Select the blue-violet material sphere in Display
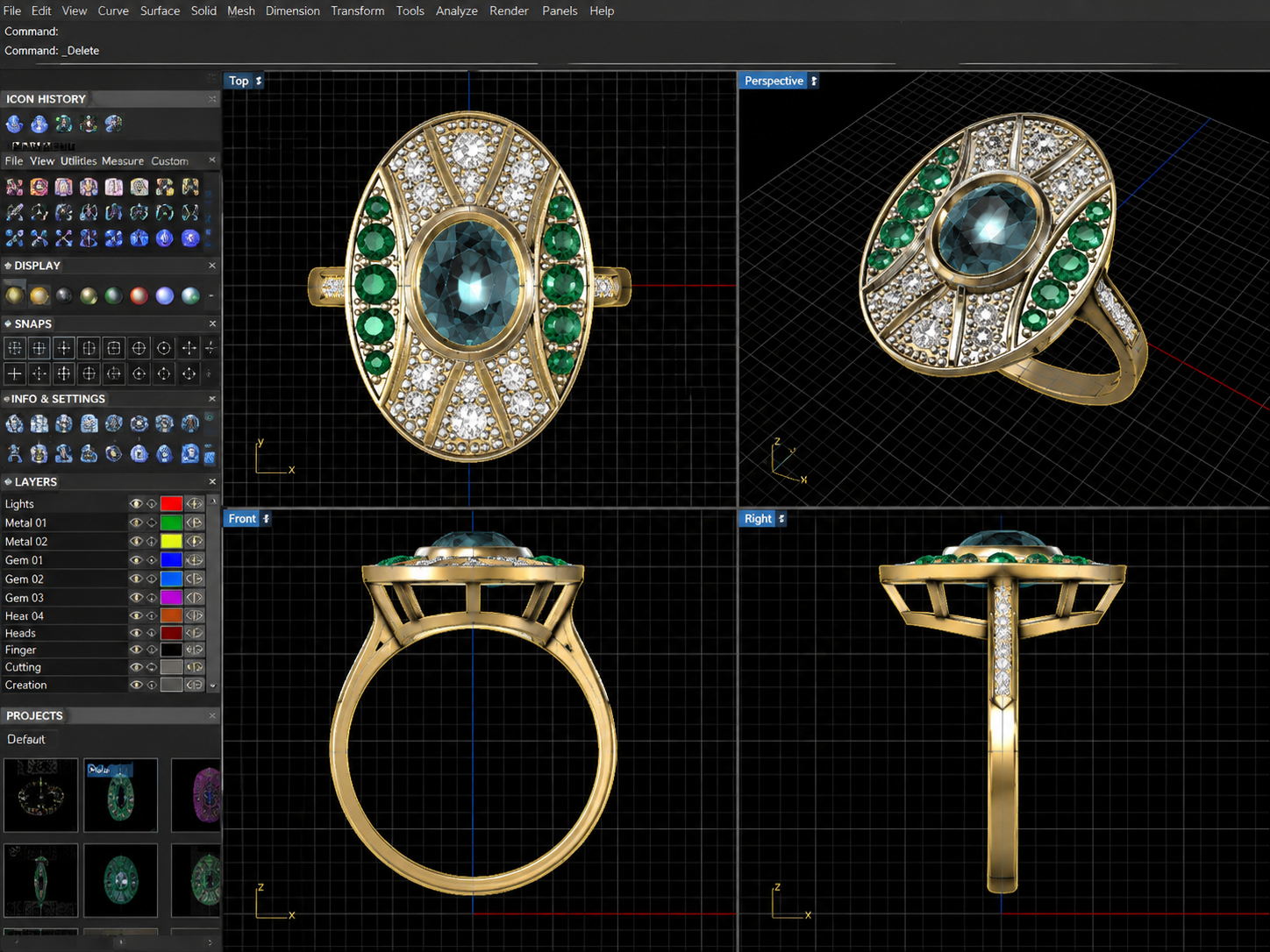The height and width of the screenshot is (952, 1270). tap(164, 295)
